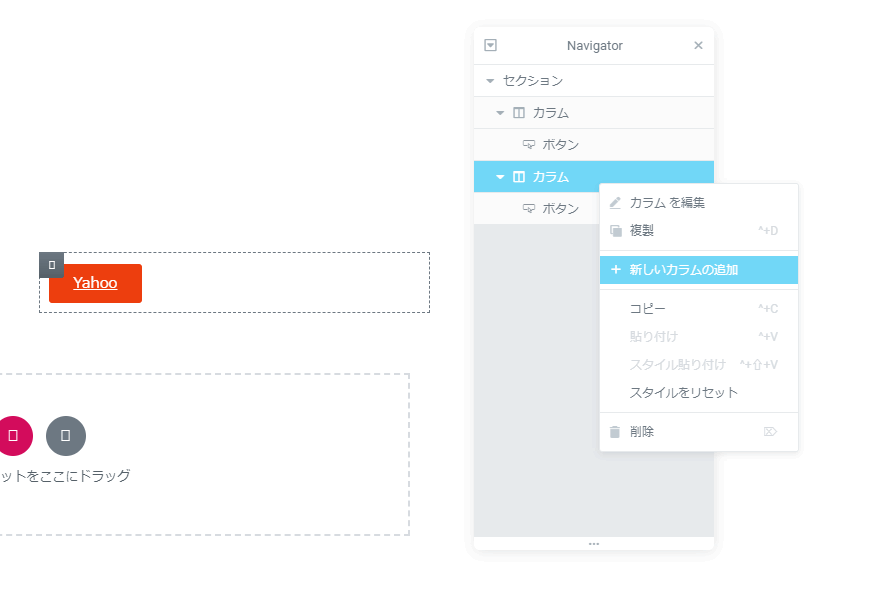Choose スタイルをリセット from the context menu
Image resolution: width=881 pixels, height=594 pixels.
pyautogui.click(x=683, y=392)
